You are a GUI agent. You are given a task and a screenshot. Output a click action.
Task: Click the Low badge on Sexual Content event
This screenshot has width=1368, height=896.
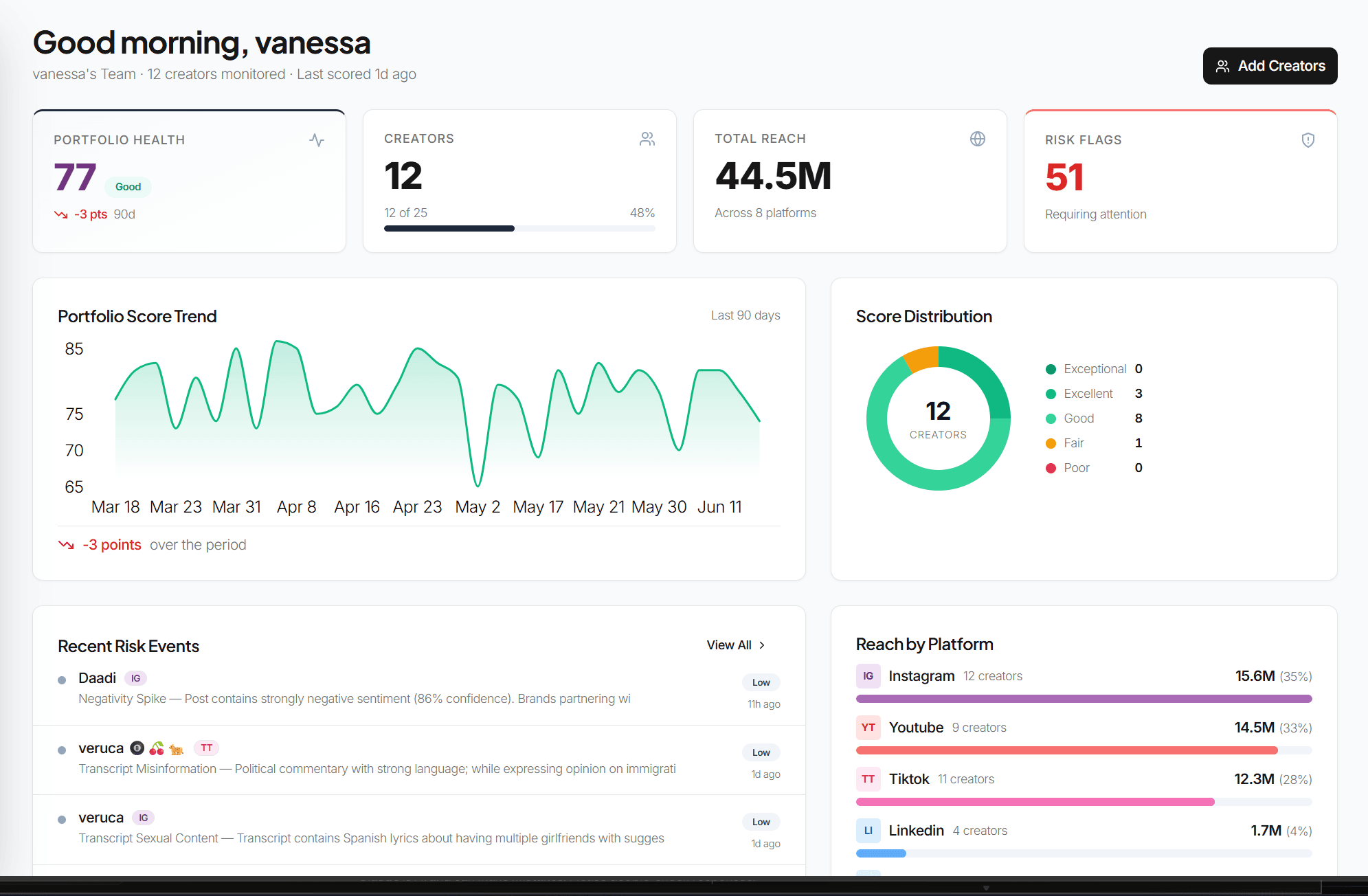(x=761, y=822)
